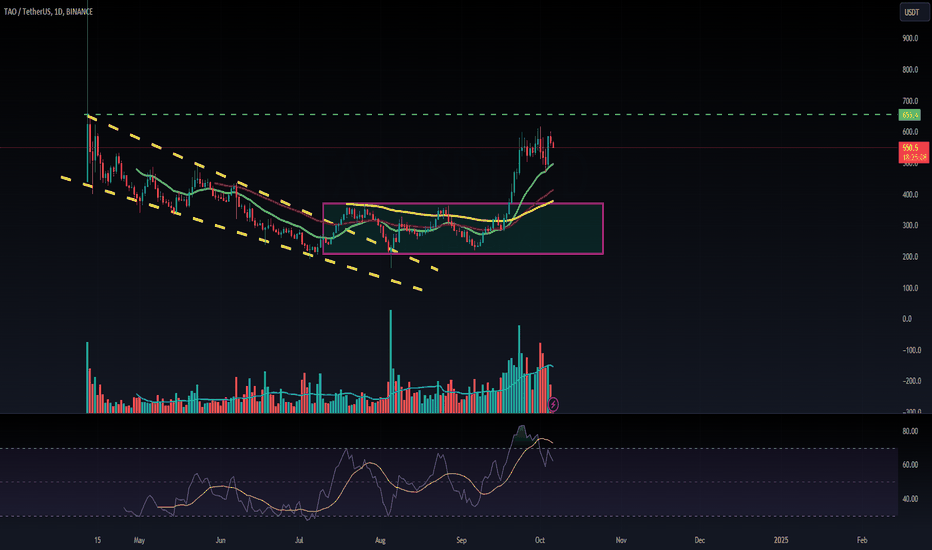Click the 0.0 price axis label
The height and width of the screenshot is (550, 932).
point(907,319)
